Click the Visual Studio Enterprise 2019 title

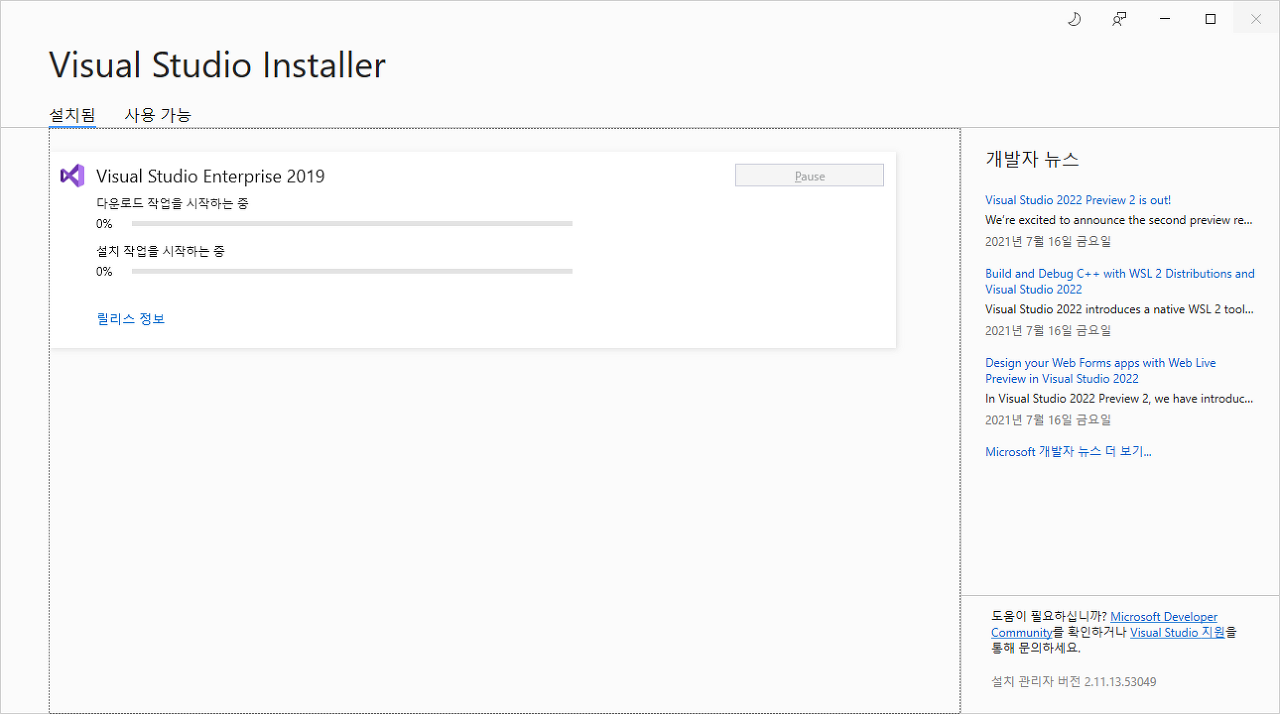click(x=210, y=177)
